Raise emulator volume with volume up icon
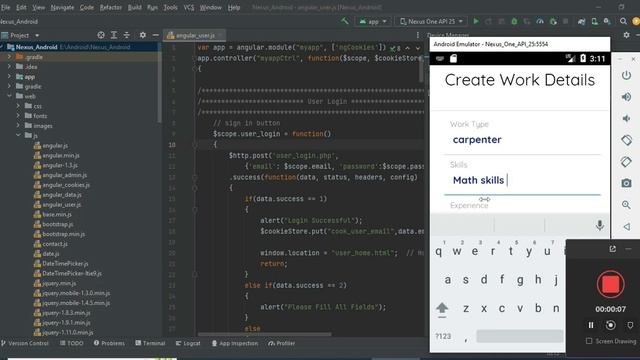 626,97
